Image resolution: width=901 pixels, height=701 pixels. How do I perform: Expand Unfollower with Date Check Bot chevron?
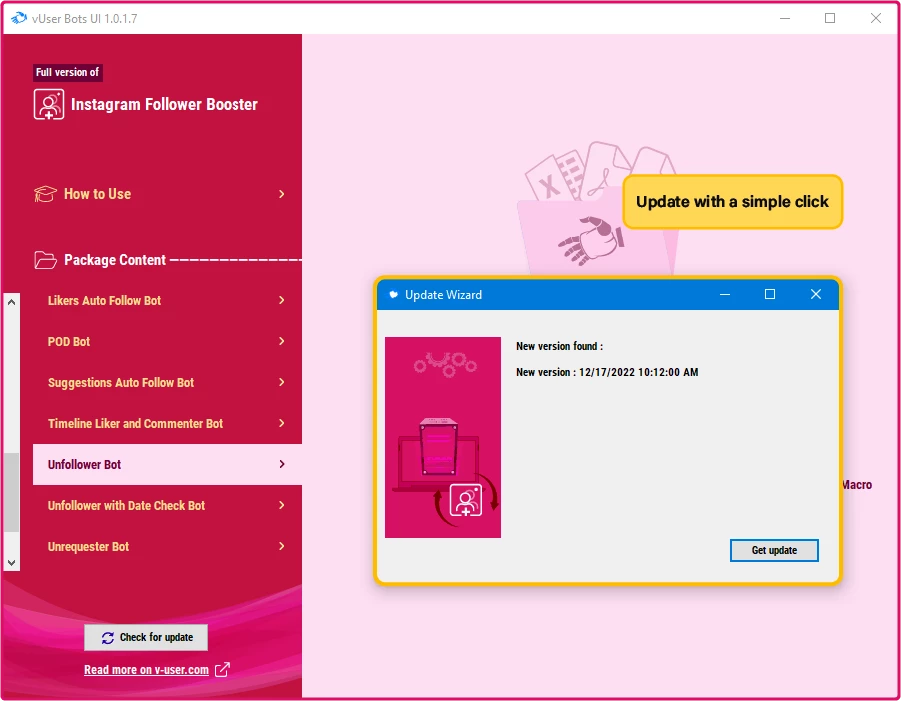(282, 505)
